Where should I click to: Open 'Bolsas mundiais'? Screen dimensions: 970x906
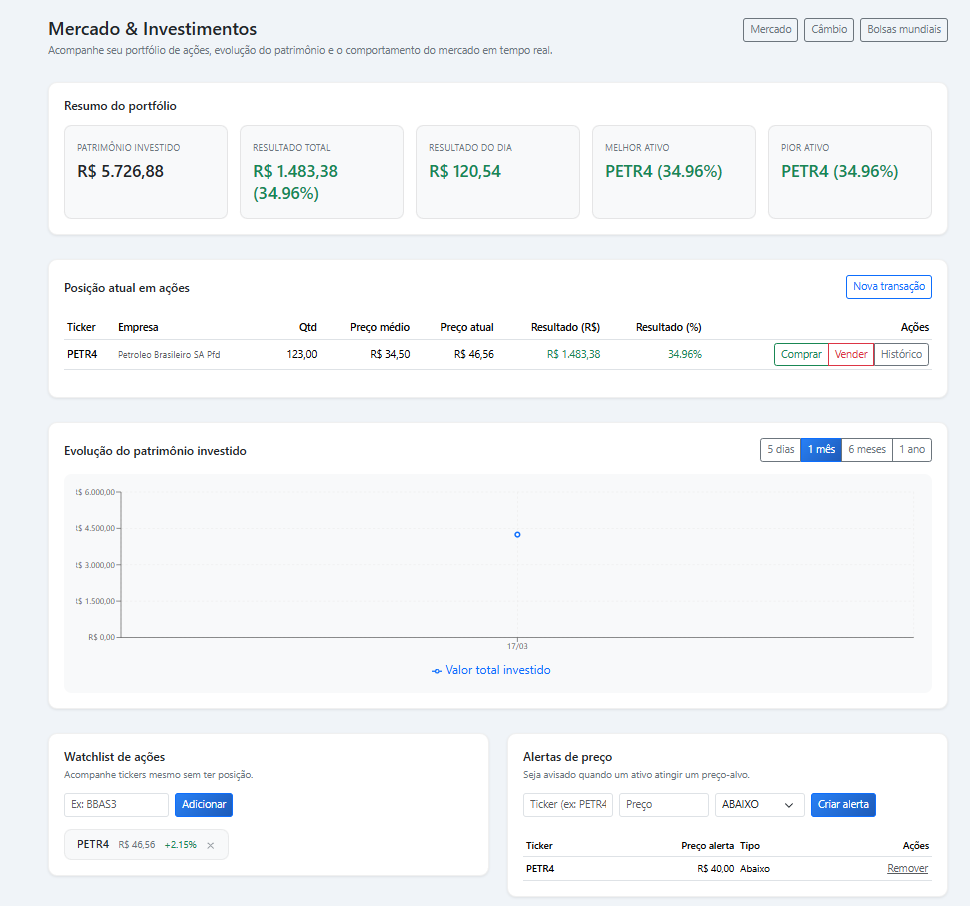point(903,29)
